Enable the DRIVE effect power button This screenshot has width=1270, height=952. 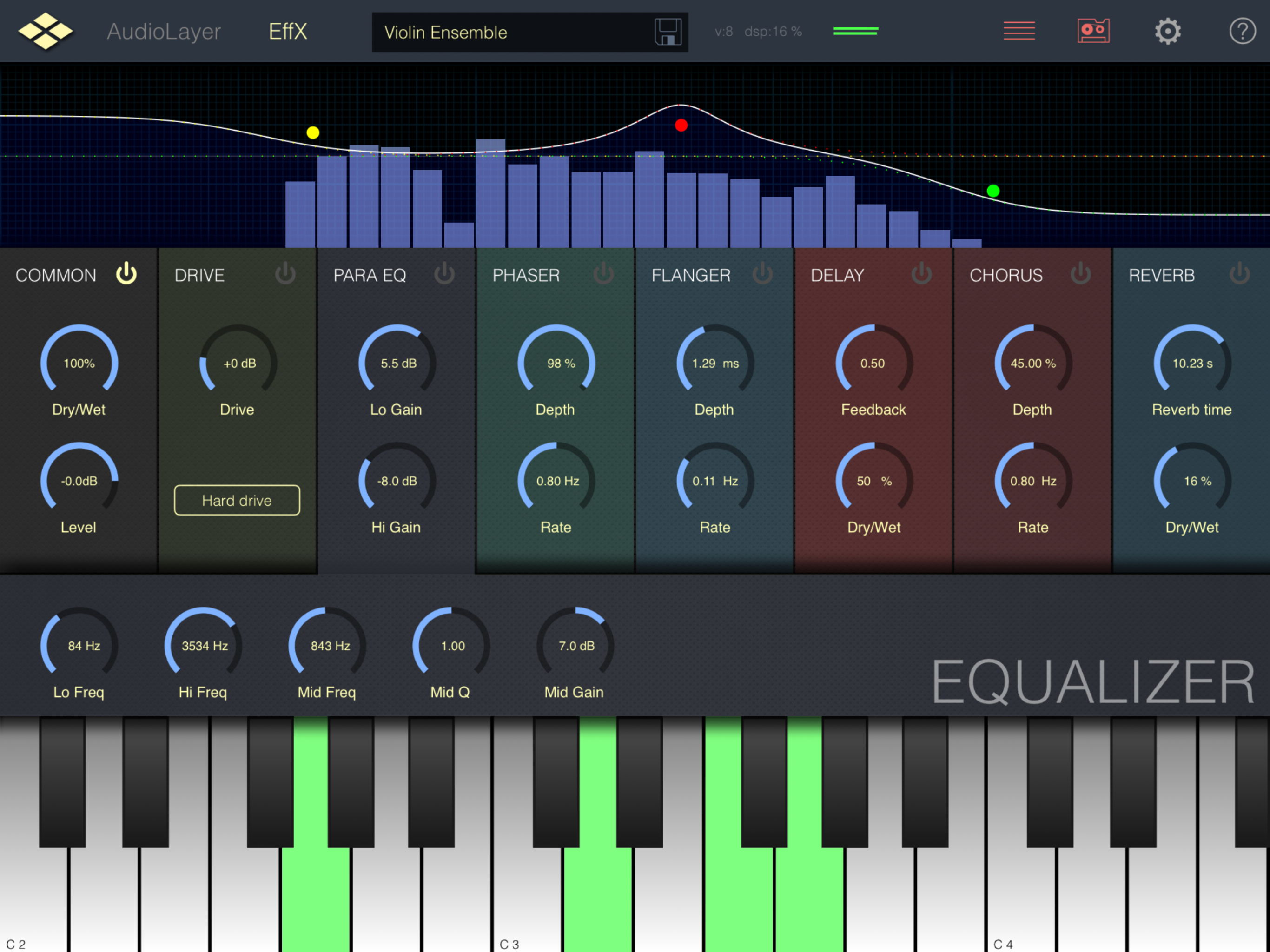tap(285, 274)
